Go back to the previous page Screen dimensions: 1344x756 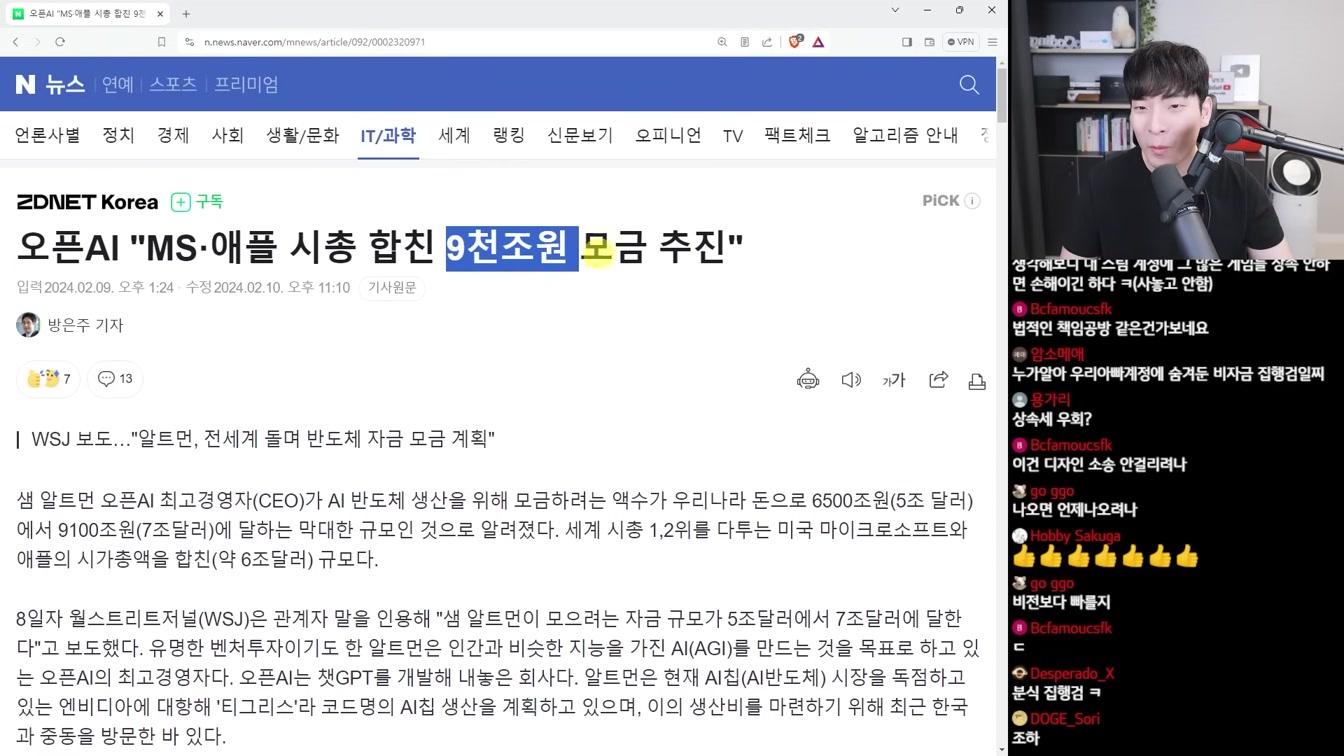15,42
